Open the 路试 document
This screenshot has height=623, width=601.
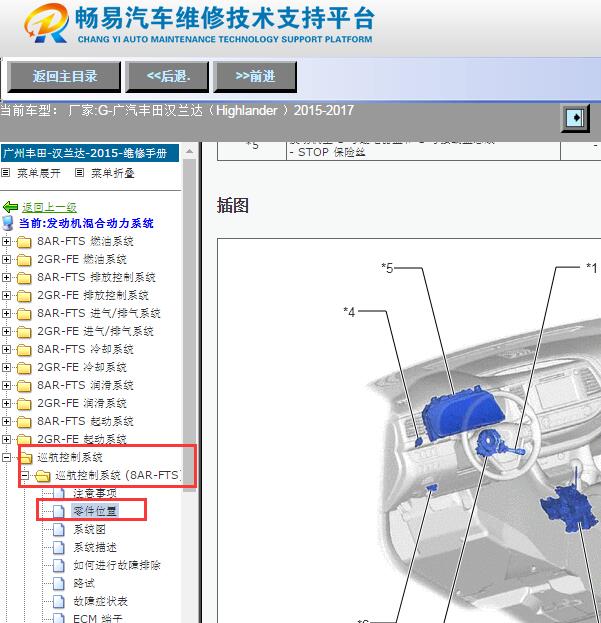[x=84, y=583]
